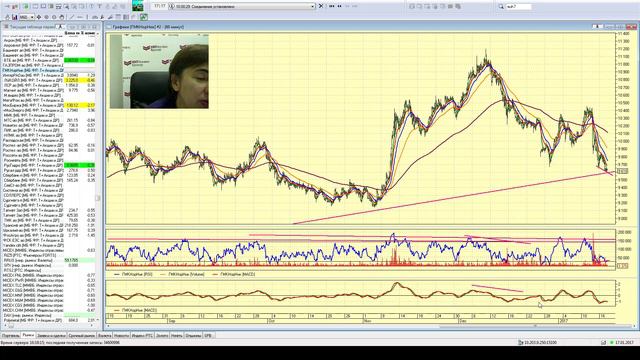640x360 pixels.
Task: Select the ВТБ ао row in table
Action: coord(49,60)
